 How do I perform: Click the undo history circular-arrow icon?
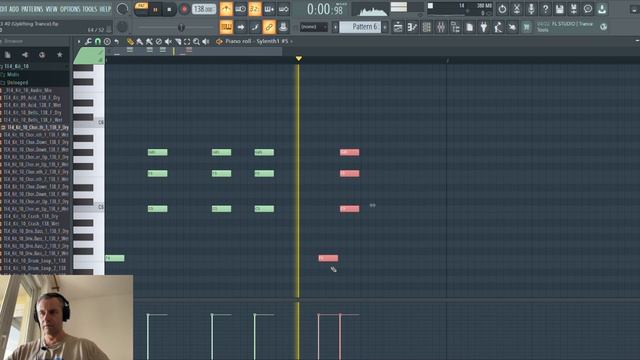tap(502, 9)
